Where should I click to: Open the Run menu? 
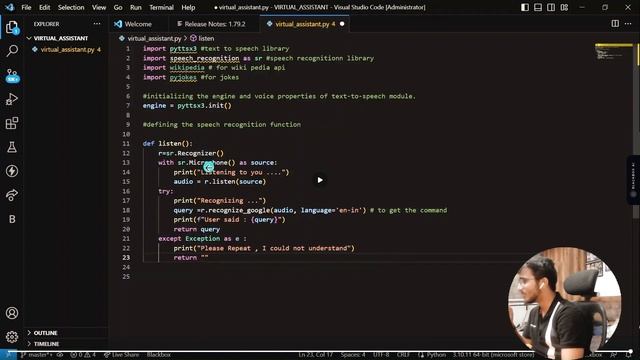click(x=136, y=7)
